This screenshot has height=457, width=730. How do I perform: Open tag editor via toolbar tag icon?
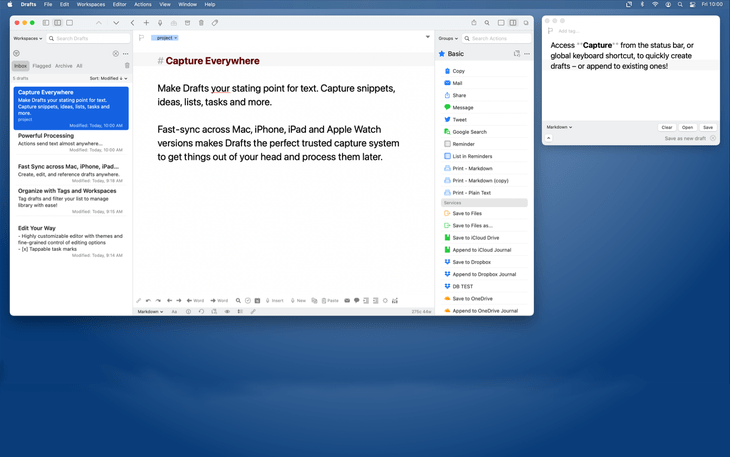click(215, 23)
